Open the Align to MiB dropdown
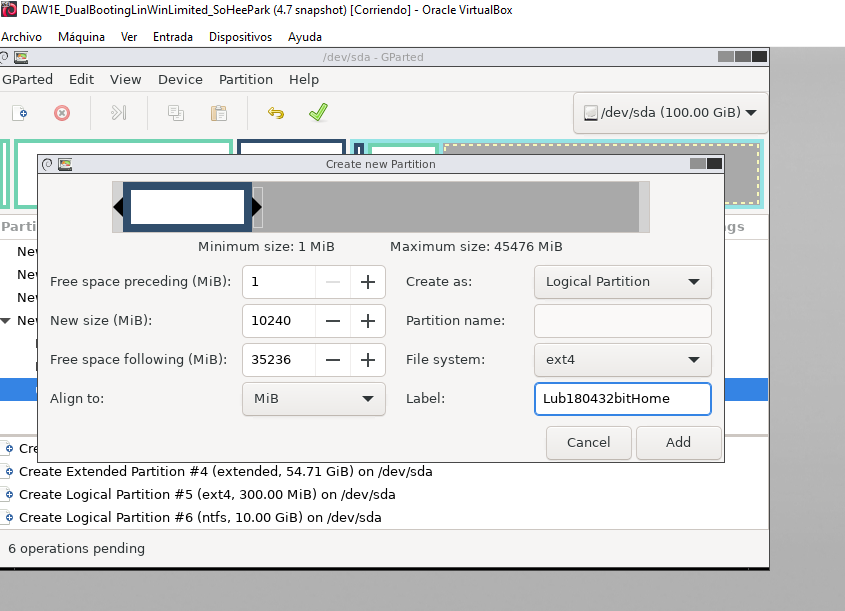 tap(314, 399)
